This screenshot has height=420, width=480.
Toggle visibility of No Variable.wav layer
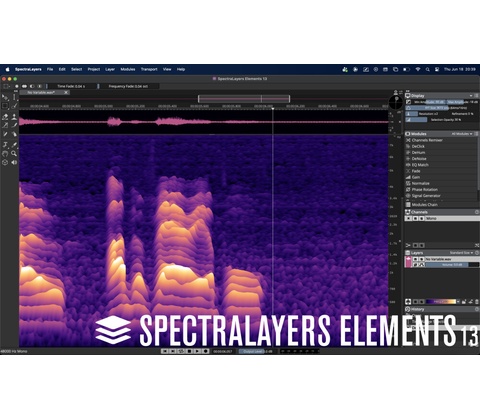tap(415, 259)
